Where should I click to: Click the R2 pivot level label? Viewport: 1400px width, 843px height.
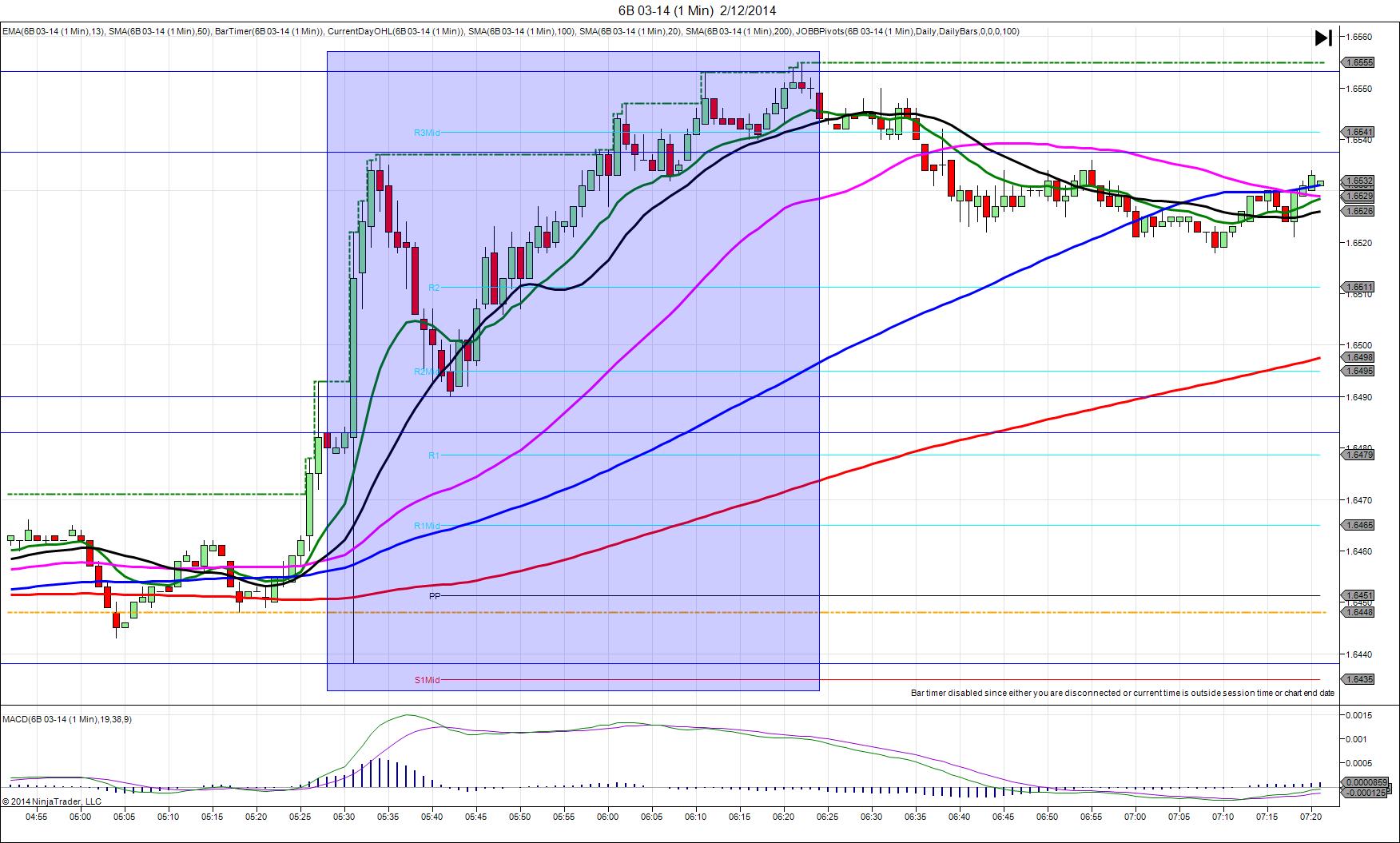pyautogui.click(x=434, y=288)
